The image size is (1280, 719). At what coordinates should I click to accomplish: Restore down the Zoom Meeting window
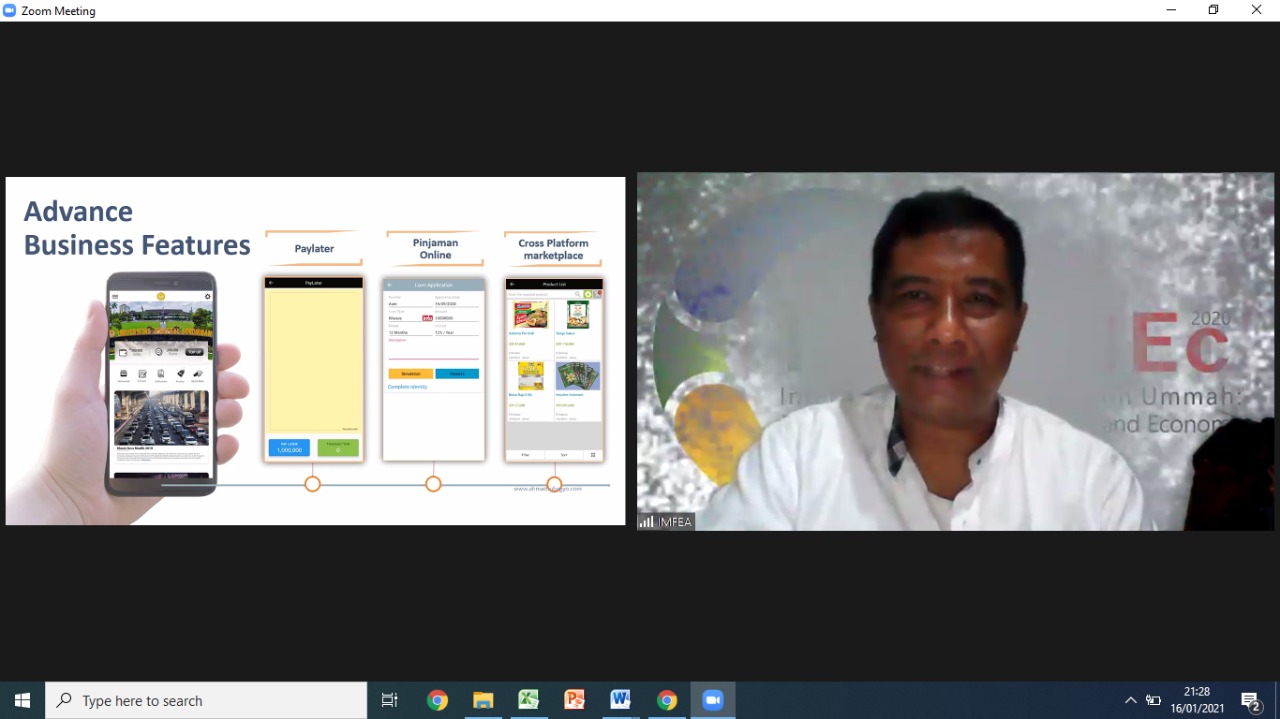[x=1213, y=10]
